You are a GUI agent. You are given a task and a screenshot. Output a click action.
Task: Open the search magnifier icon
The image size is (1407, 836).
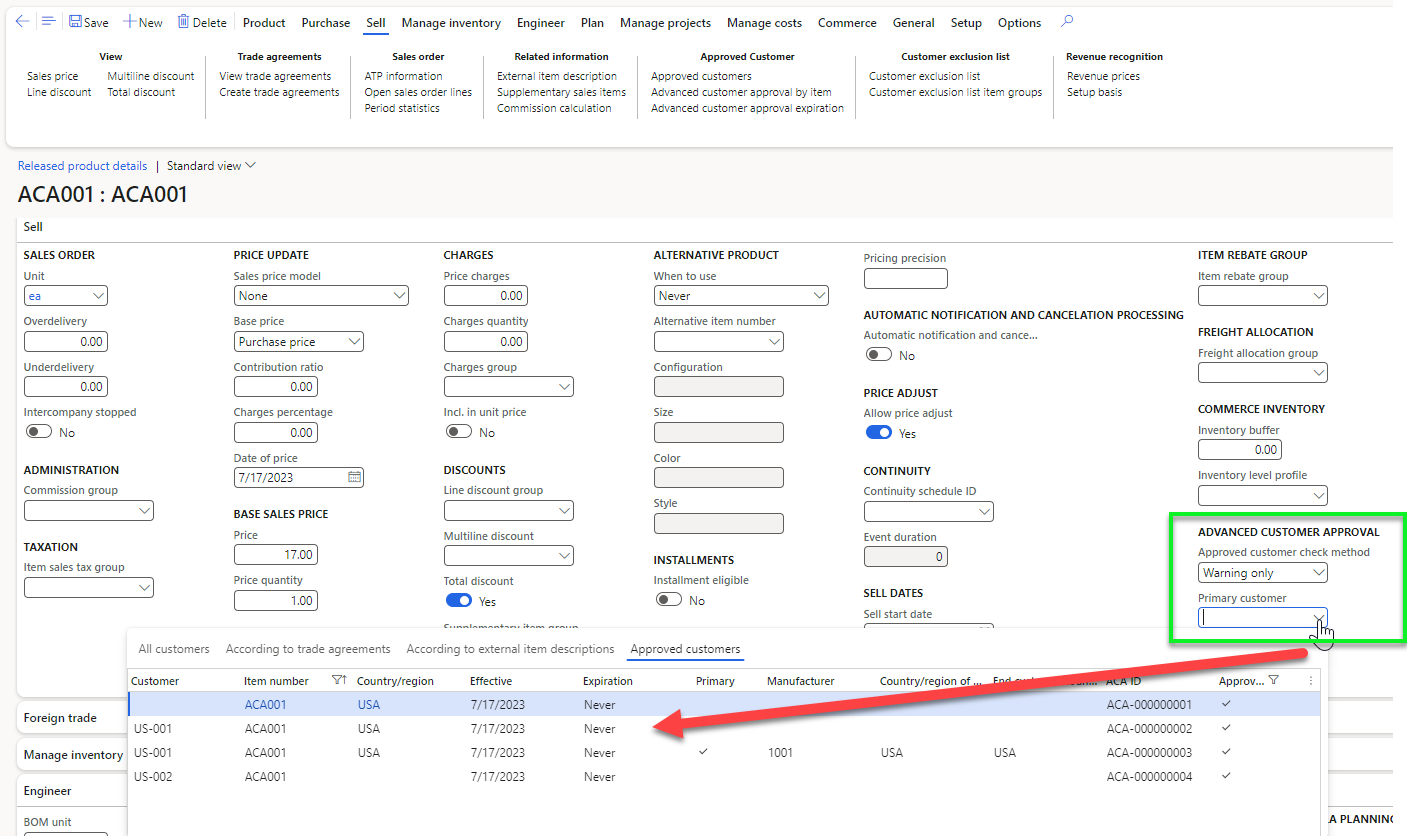[x=1066, y=22]
